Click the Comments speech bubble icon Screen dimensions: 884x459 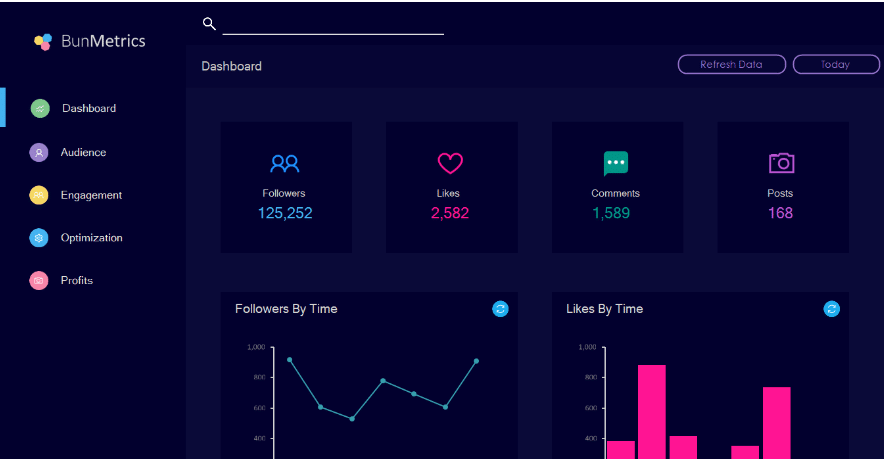coord(615,163)
